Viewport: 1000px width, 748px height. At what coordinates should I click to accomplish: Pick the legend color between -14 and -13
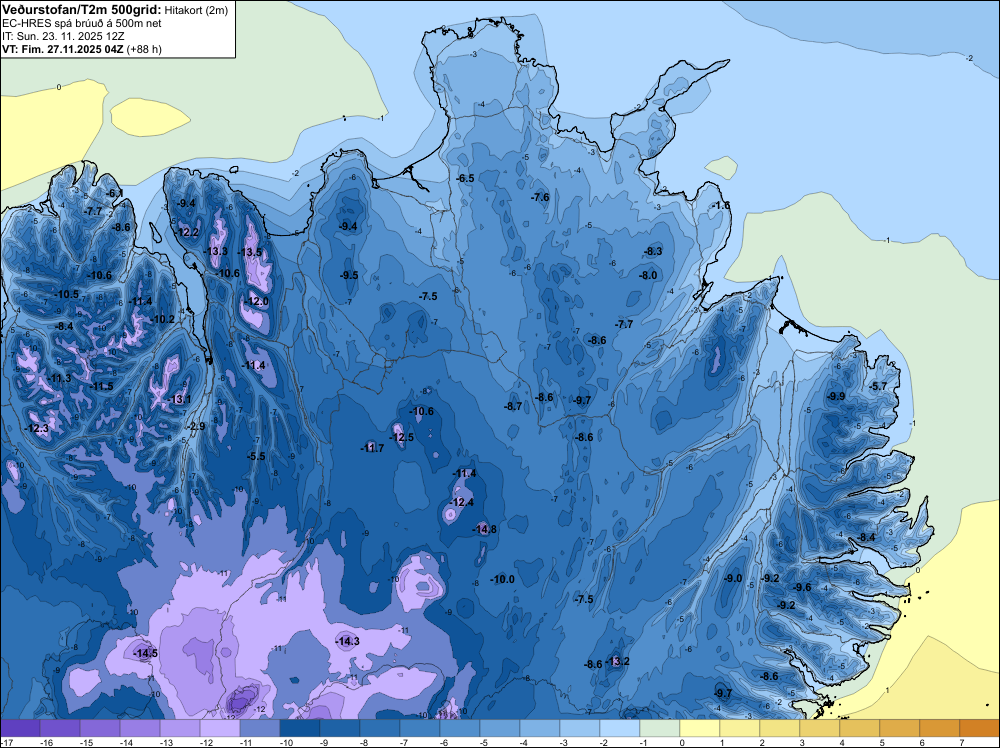(140, 728)
